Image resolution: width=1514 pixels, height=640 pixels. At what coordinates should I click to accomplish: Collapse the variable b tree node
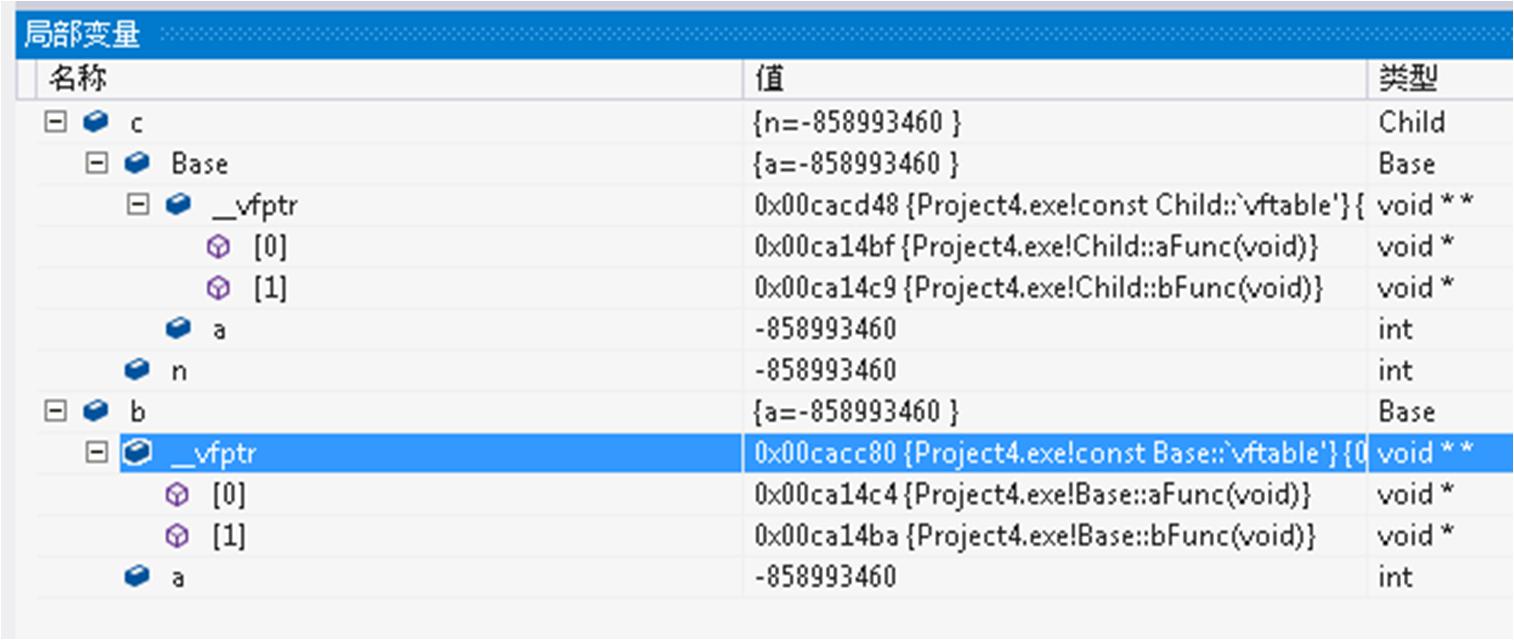coord(56,411)
